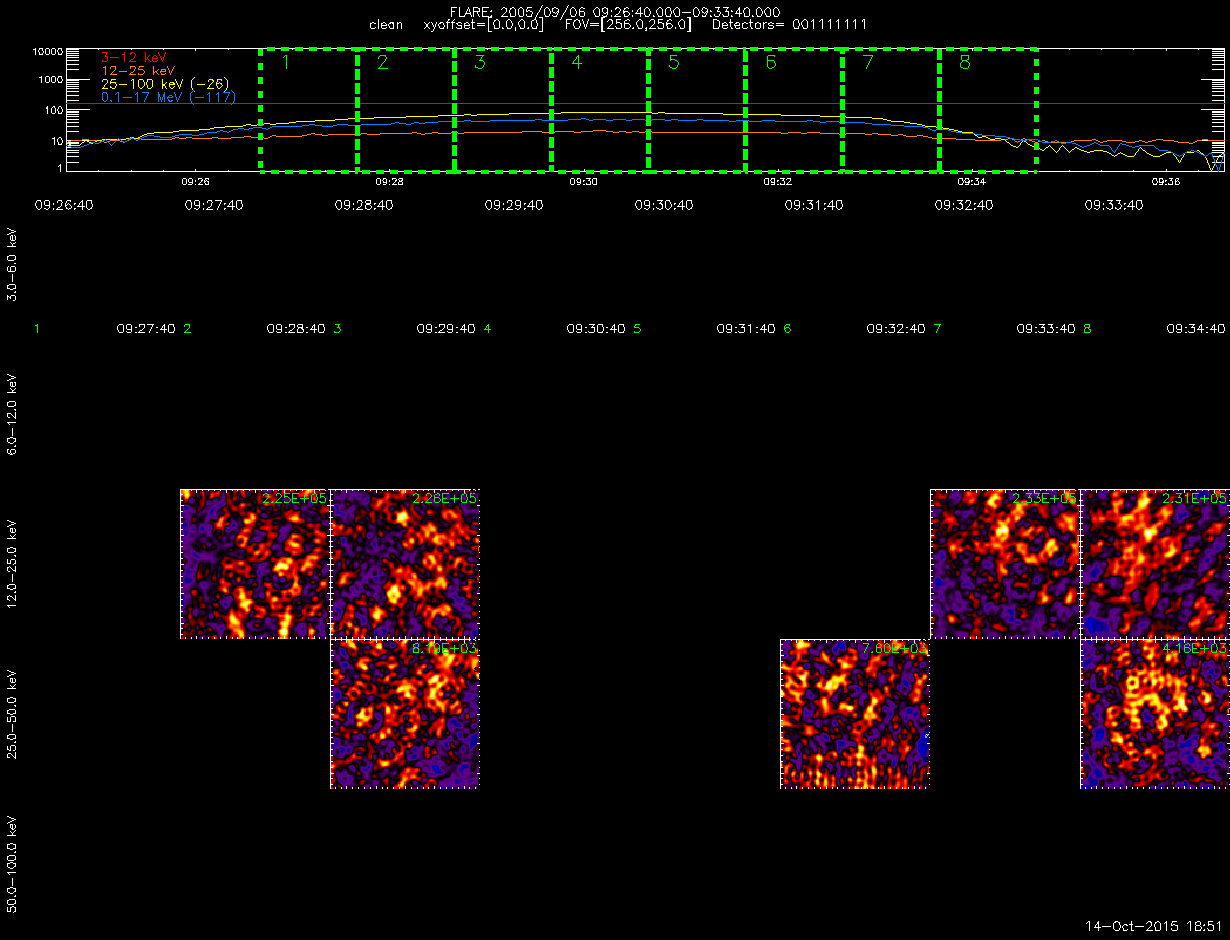Open the 12-25 keV image labeled 2.25E+05
This screenshot has height=940, width=1230.
coord(255,564)
